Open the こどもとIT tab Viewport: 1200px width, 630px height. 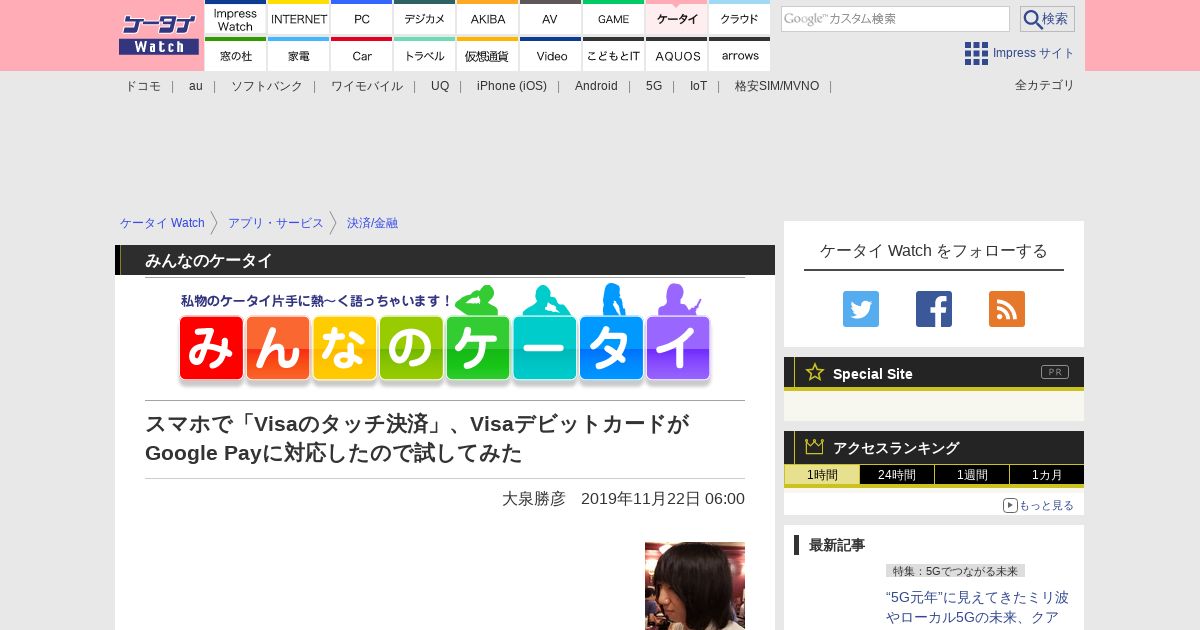click(x=614, y=55)
